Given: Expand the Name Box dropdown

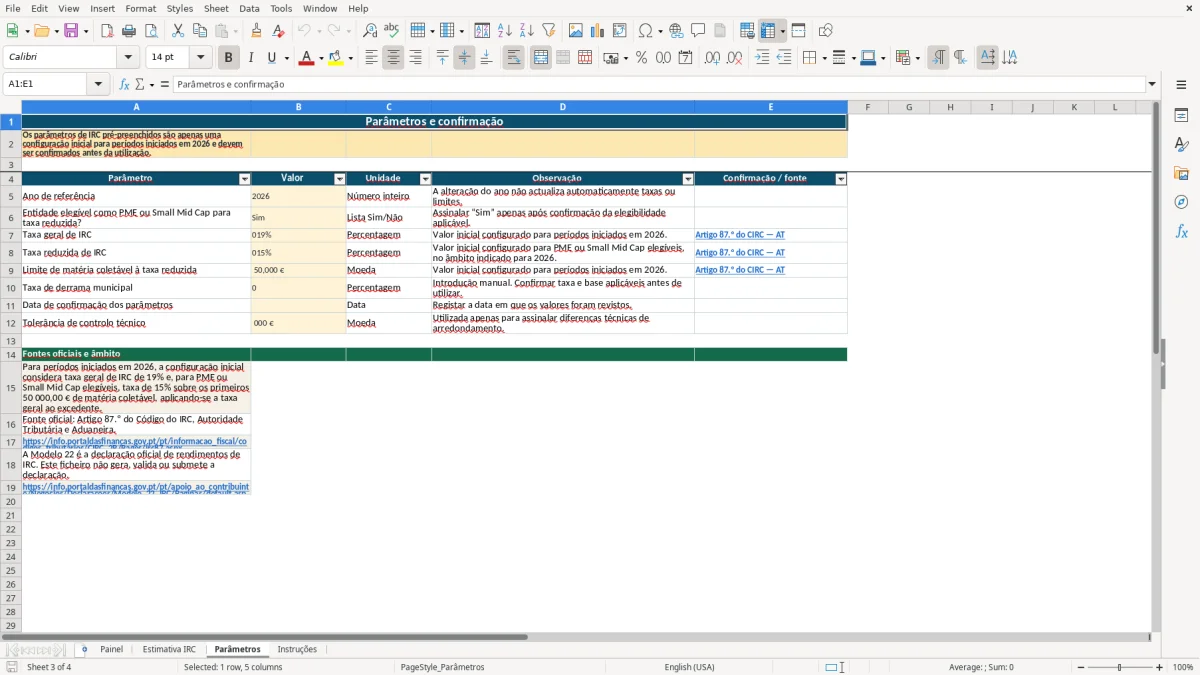Looking at the screenshot, I should 98,84.
